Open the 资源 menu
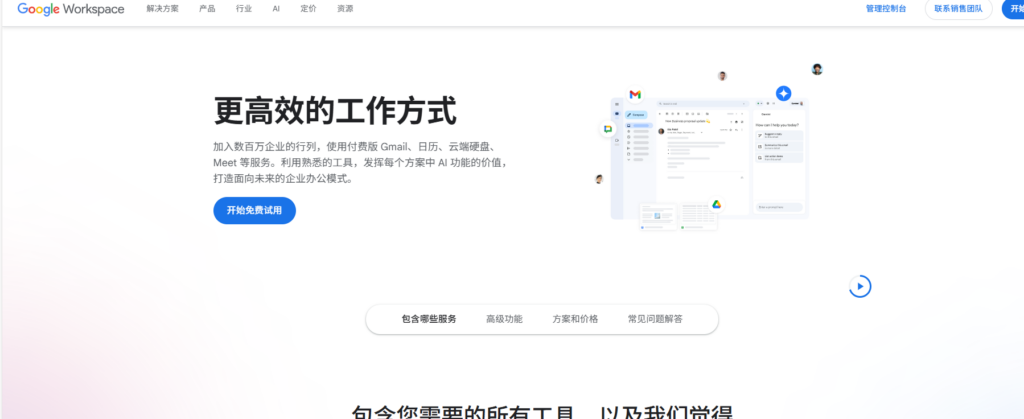 tap(345, 9)
